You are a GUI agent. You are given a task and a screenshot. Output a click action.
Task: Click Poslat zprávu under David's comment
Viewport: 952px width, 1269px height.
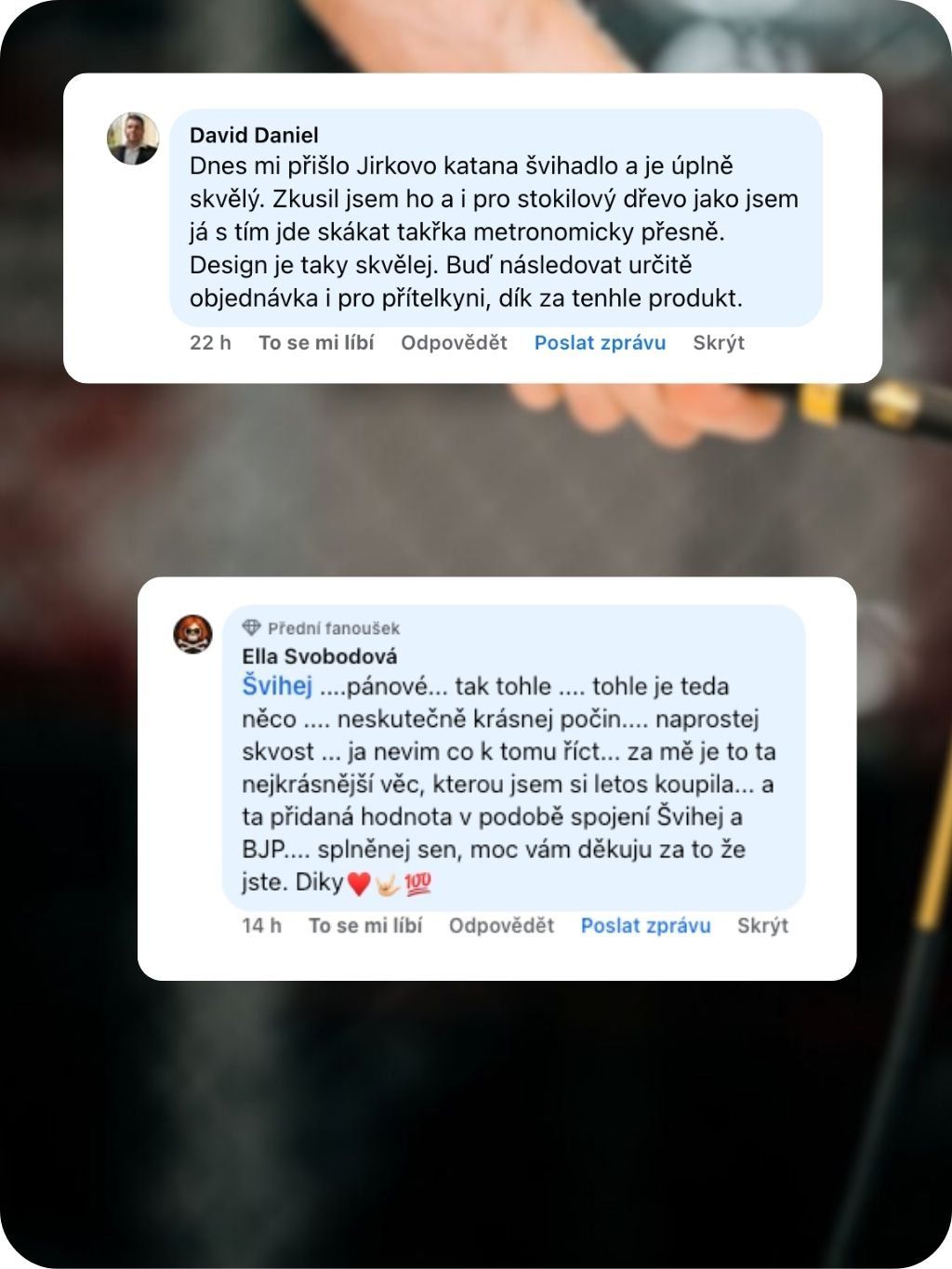tap(600, 343)
